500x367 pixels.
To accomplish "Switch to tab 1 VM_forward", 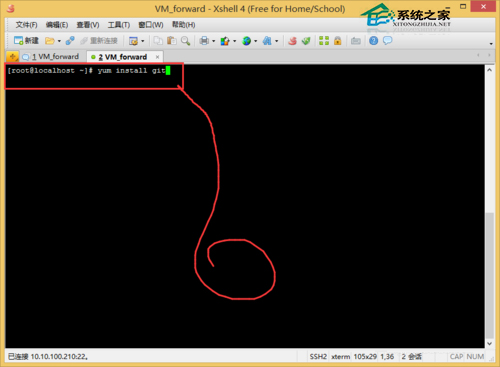I will tap(51, 57).
